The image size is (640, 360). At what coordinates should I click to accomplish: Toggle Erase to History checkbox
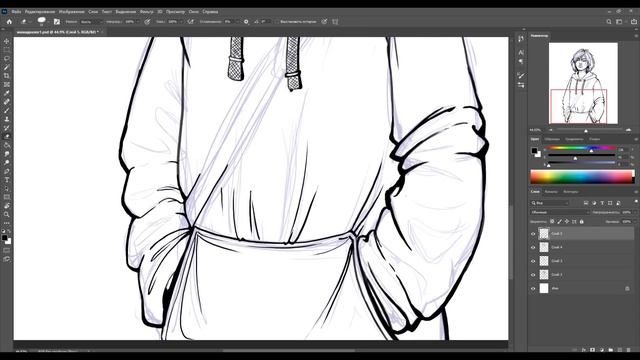277,22
